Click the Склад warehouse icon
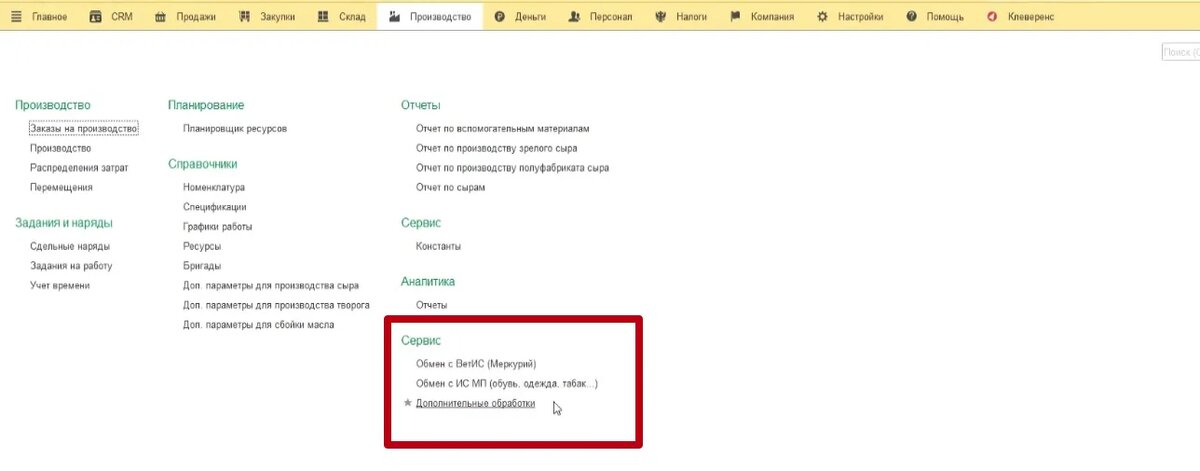 [x=322, y=17]
